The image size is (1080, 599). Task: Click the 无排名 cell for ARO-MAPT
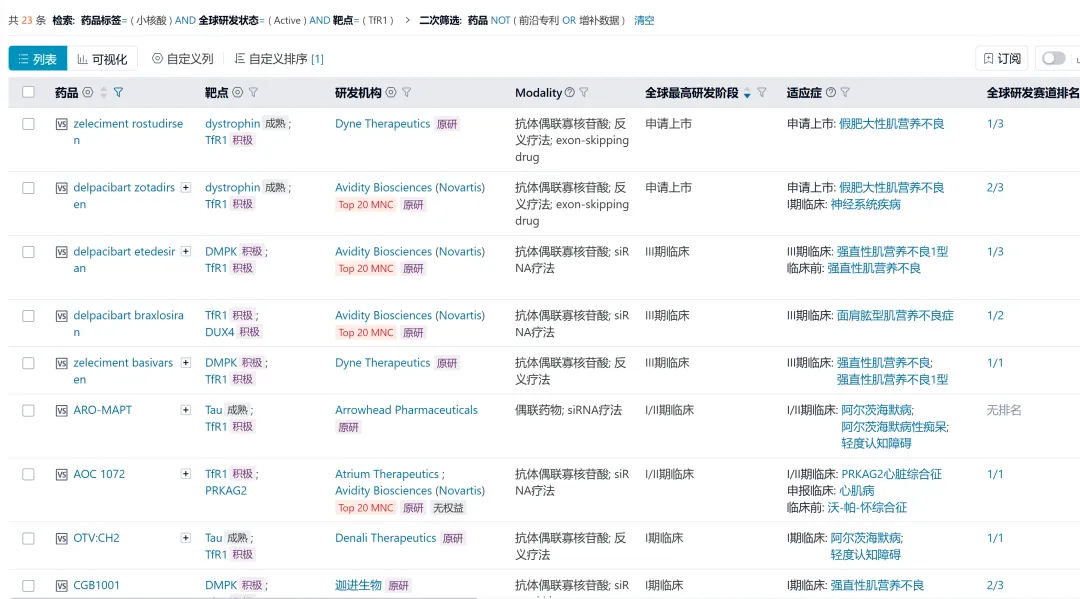[1004, 410]
